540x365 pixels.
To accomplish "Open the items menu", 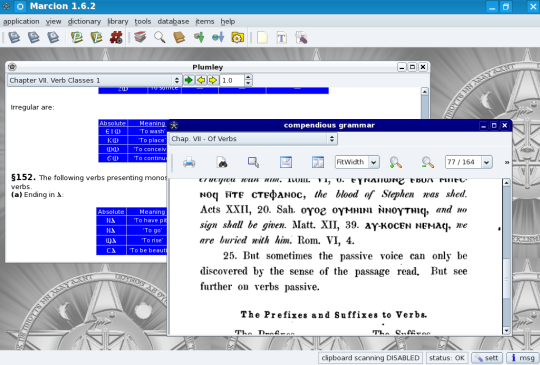I will 205,21.
